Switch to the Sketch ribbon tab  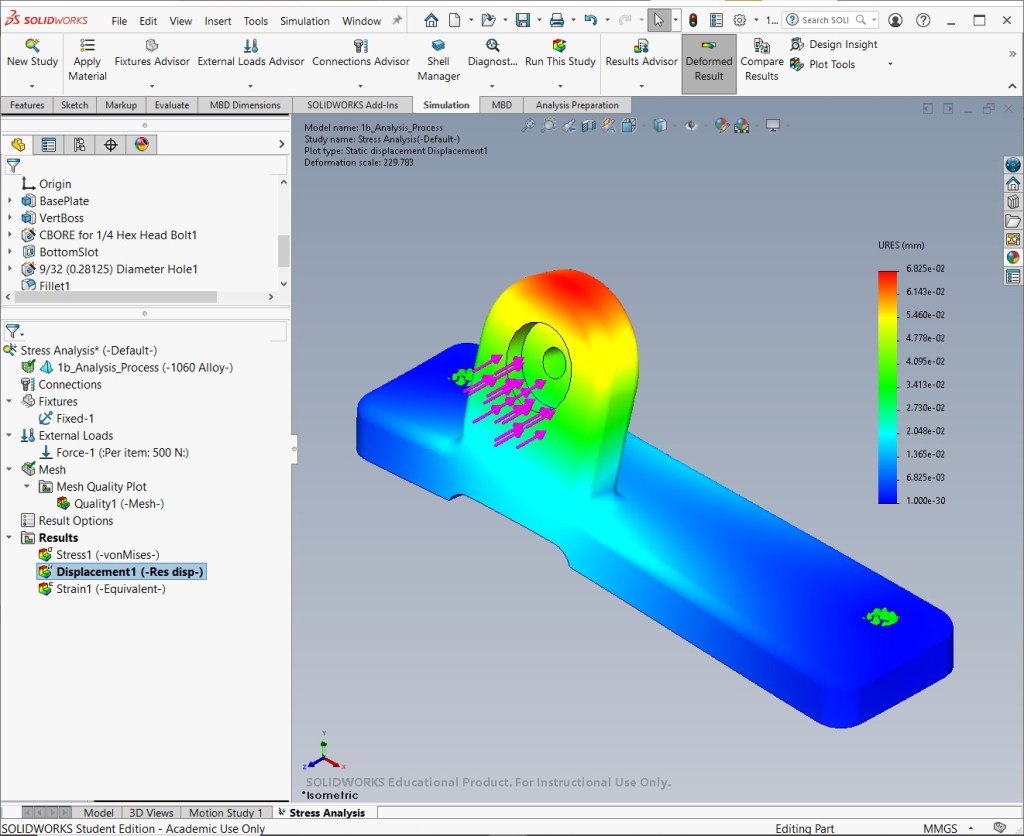(x=74, y=105)
